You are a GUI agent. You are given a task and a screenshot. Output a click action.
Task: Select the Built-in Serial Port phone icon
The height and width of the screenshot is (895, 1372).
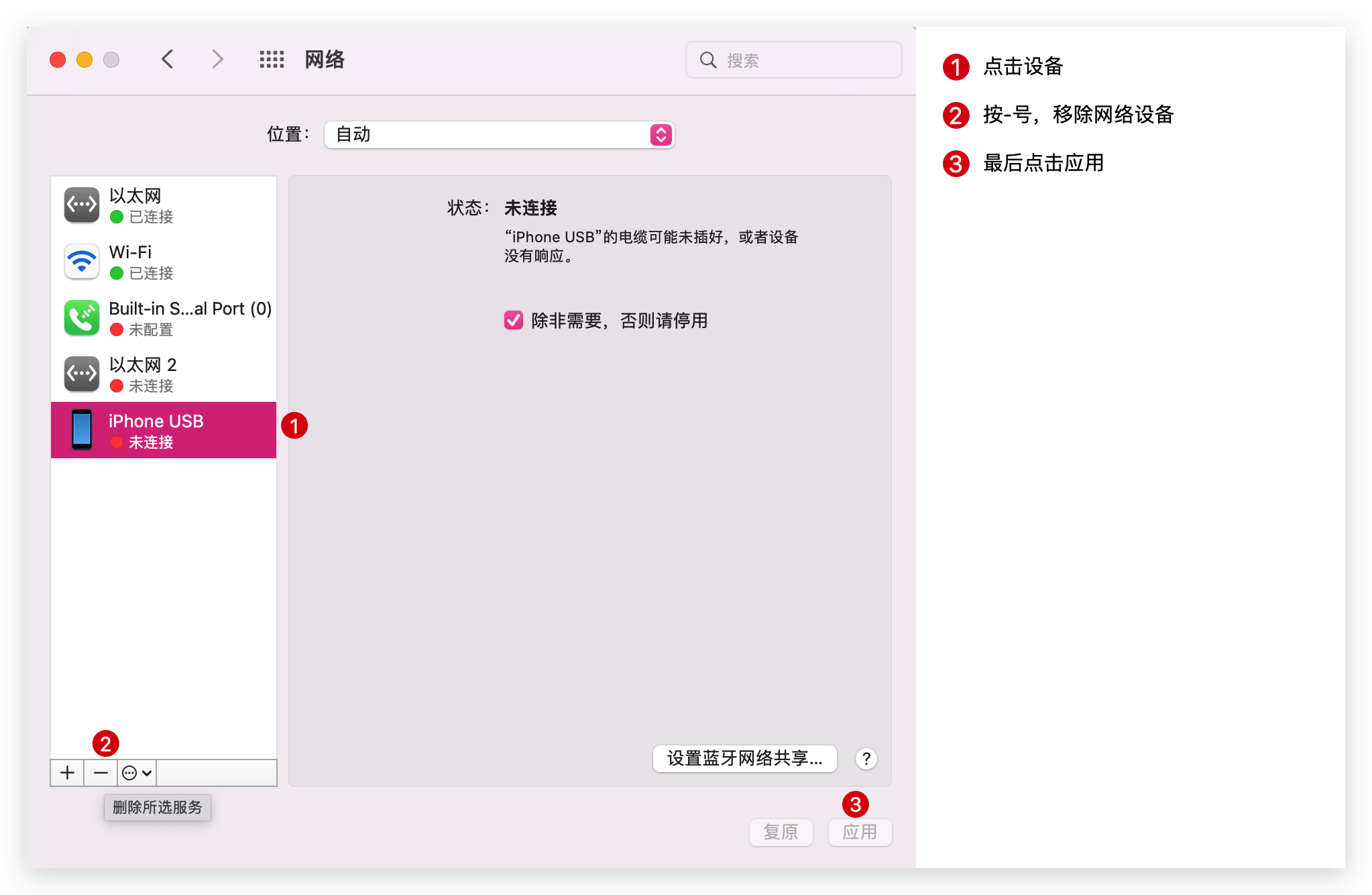82,318
